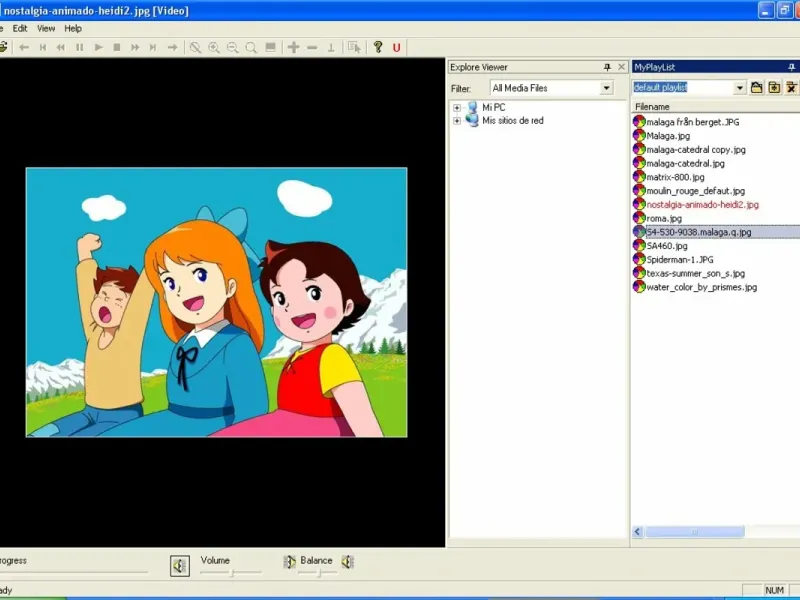800x600 pixels.
Task: Pin the MyPlayList panel
Action: 790,67
